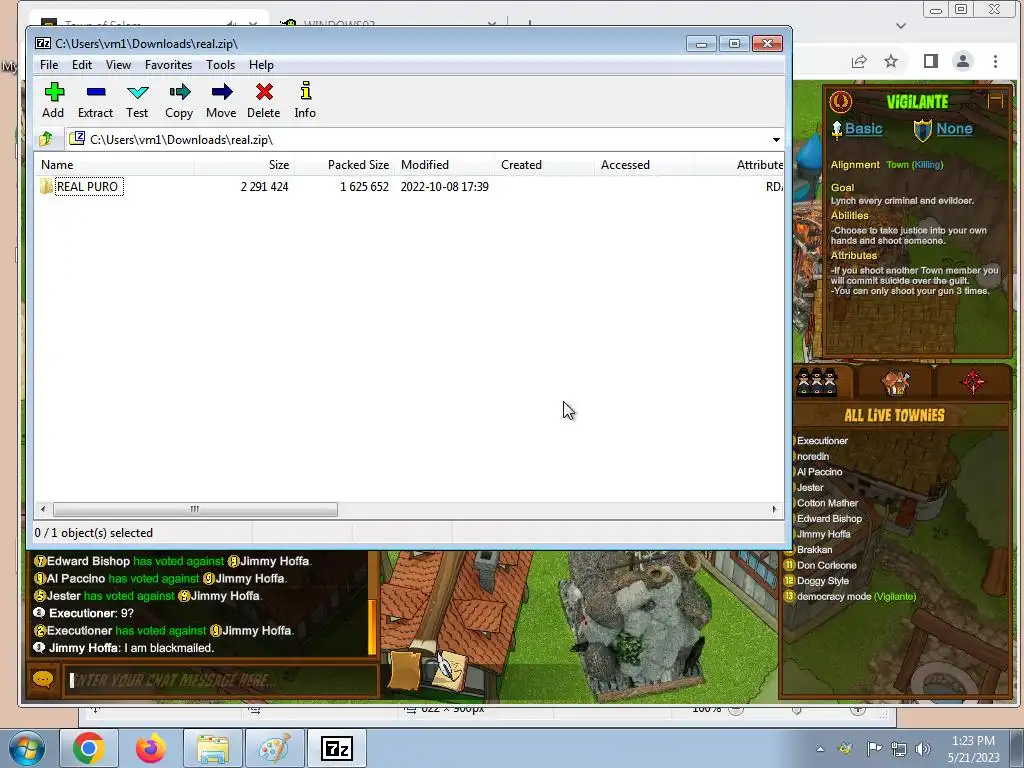Click the browser bookmark star icon
The height and width of the screenshot is (768, 1024).
891,61
